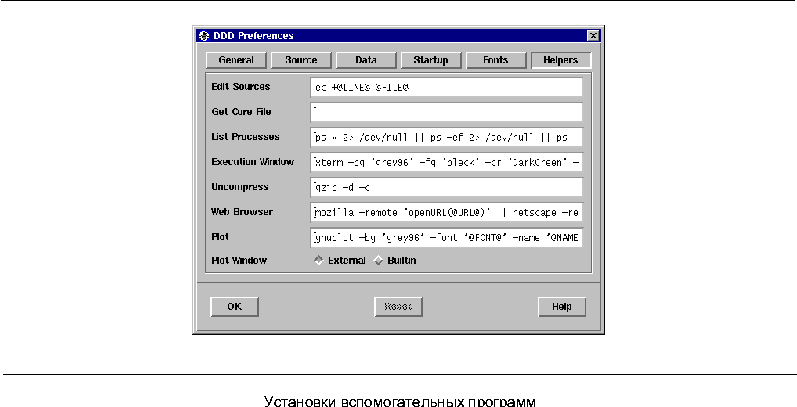
Task: Click the Reset button
Action: (x=399, y=307)
